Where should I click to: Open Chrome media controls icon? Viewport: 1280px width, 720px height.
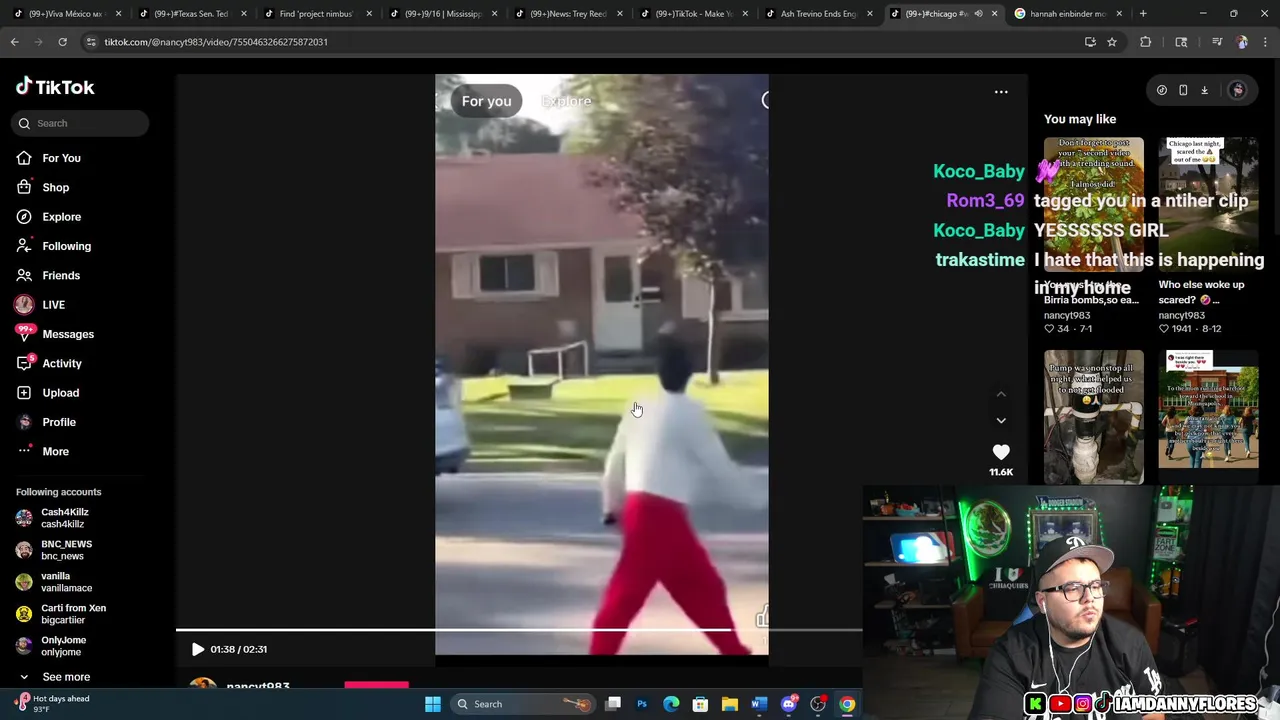coord(1217,42)
